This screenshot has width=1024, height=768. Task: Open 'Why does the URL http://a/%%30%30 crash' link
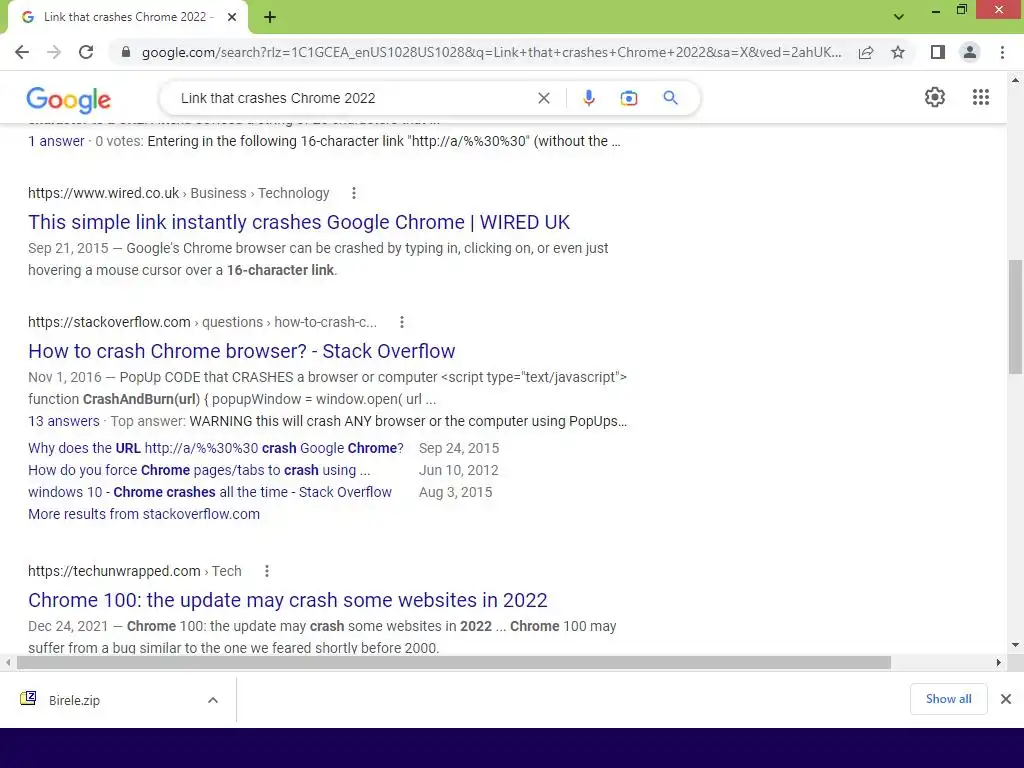click(216, 448)
